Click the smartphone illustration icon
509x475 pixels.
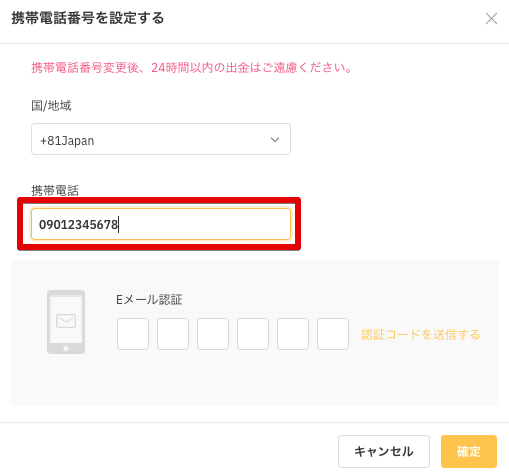click(x=66, y=322)
